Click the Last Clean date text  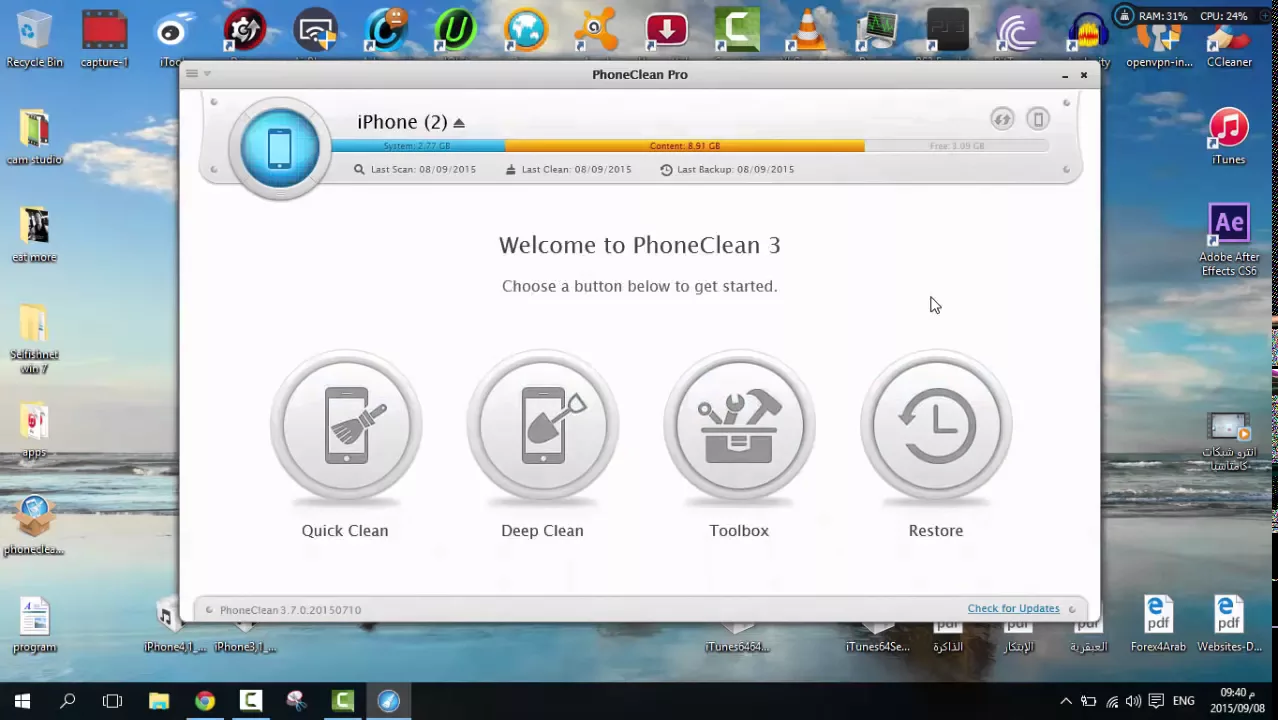[x=576, y=169]
